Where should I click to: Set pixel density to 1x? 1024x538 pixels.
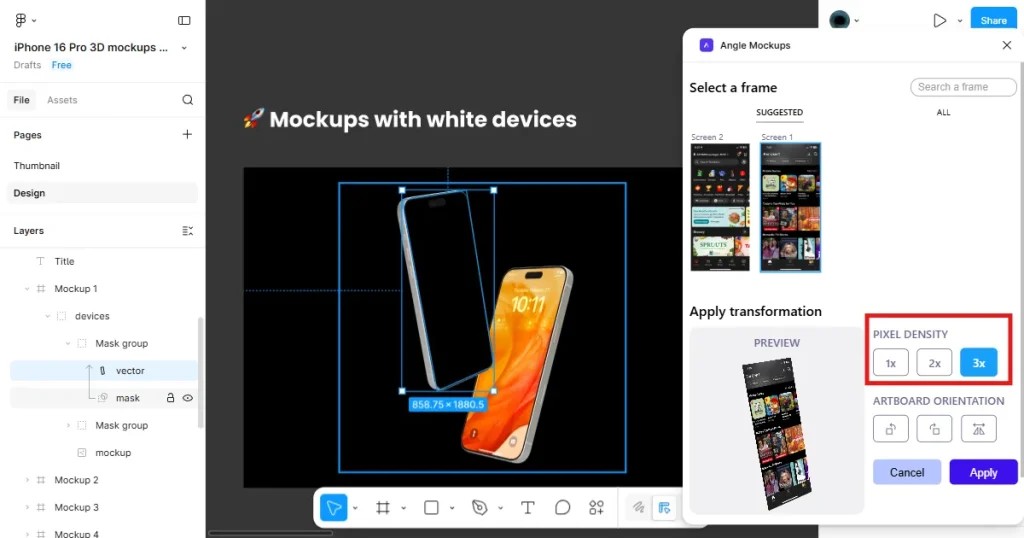click(x=891, y=363)
